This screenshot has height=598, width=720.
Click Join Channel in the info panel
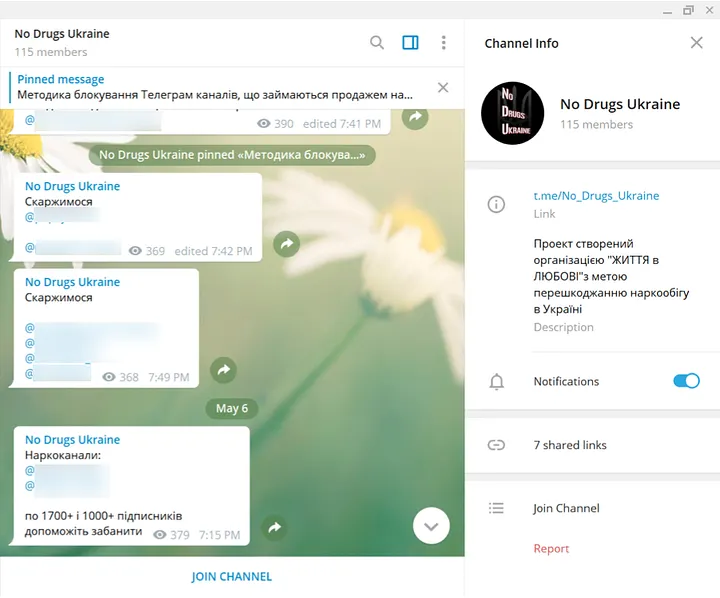tap(566, 508)
